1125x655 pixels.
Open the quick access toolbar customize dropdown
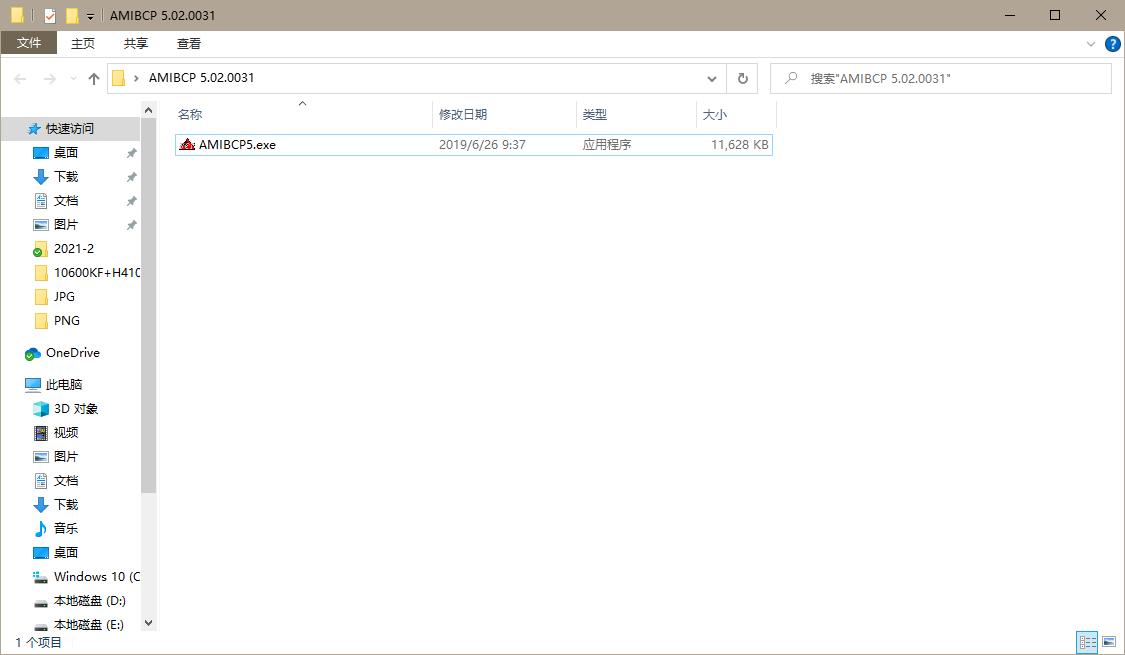(x=88, y=15)
